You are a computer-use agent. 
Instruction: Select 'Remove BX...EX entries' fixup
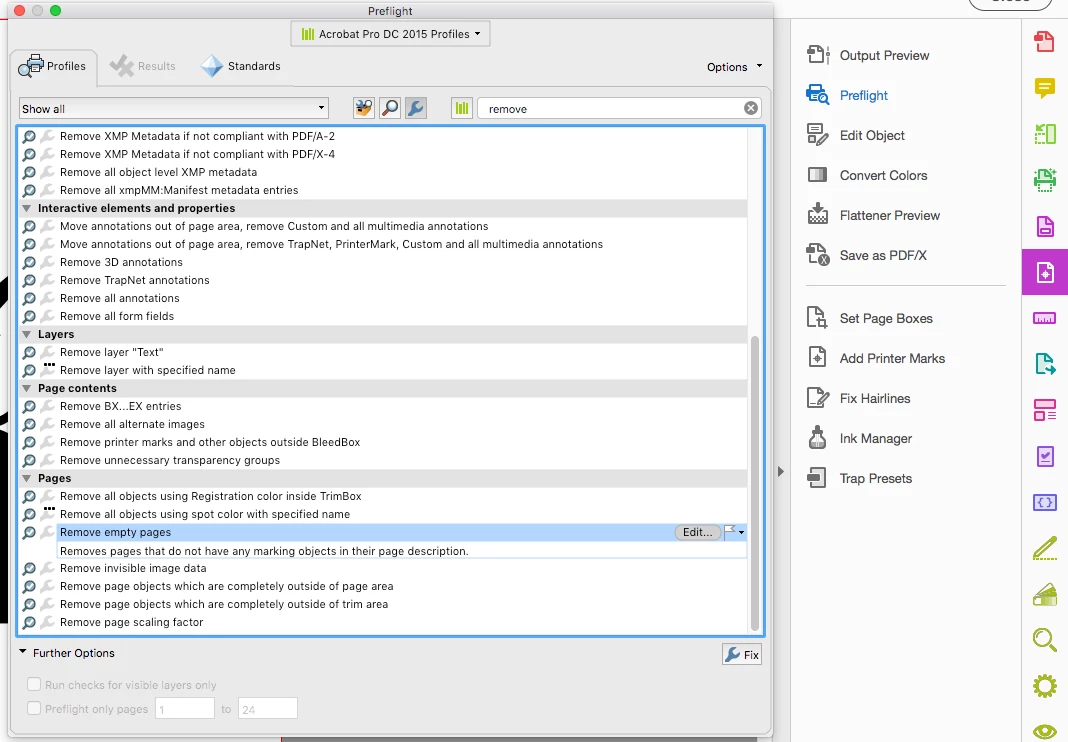coord(121,406)
